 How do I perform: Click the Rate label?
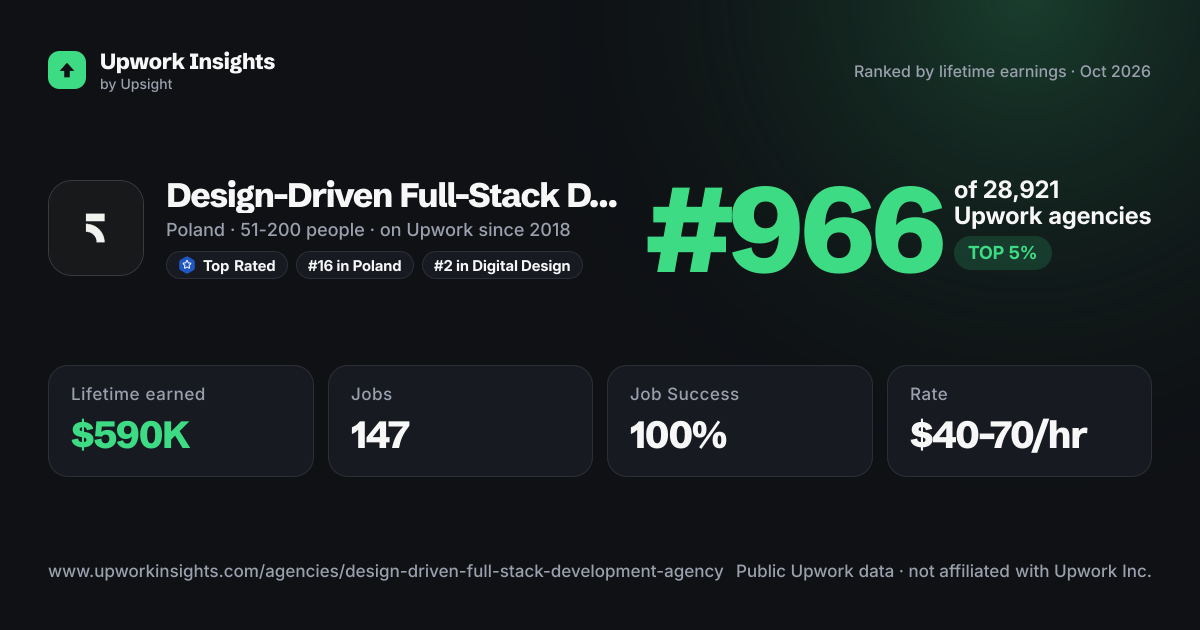click(928, 394)
